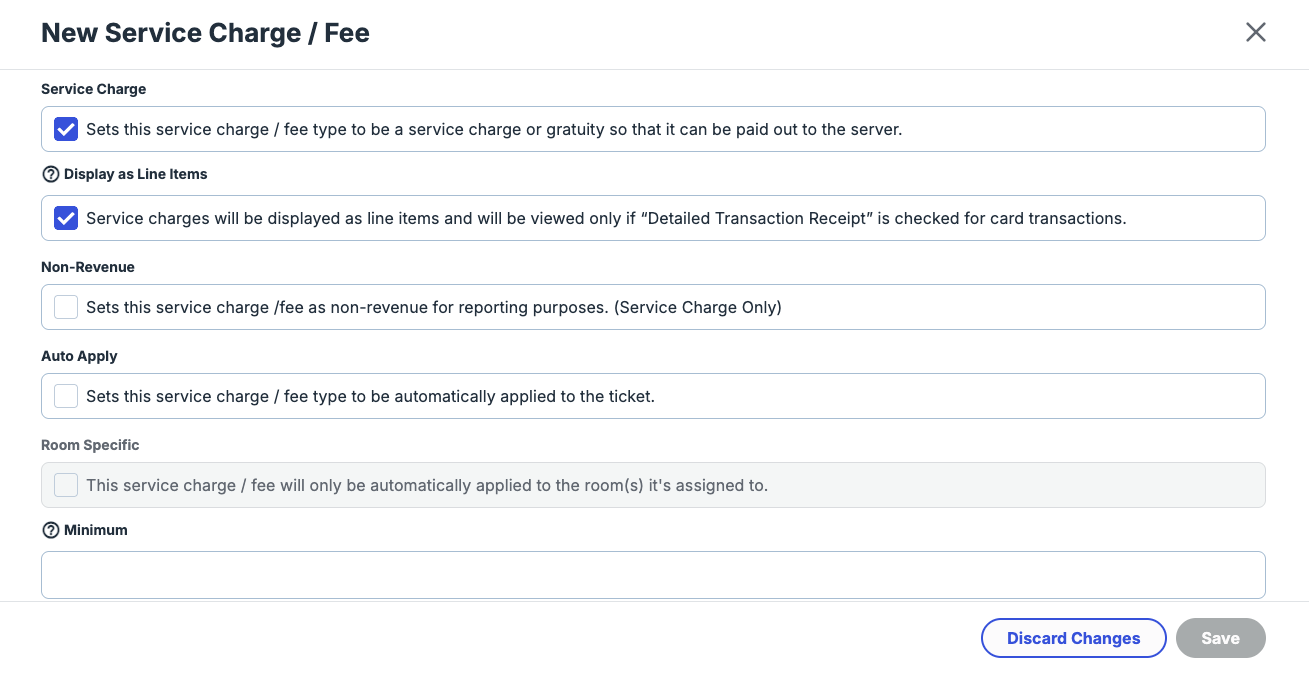The width and height of the screenshot is (1309, 678).
Task: Click the 'paid out to the server' description text
Action: [494, 129]
